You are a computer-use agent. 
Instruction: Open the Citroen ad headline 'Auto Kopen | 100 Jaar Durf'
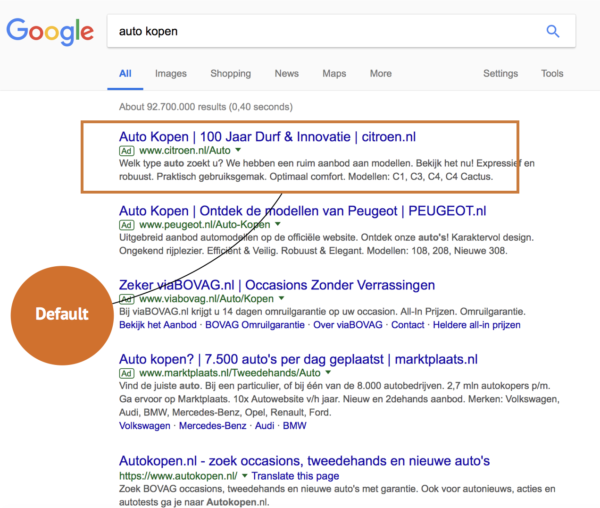pos(267,137)
